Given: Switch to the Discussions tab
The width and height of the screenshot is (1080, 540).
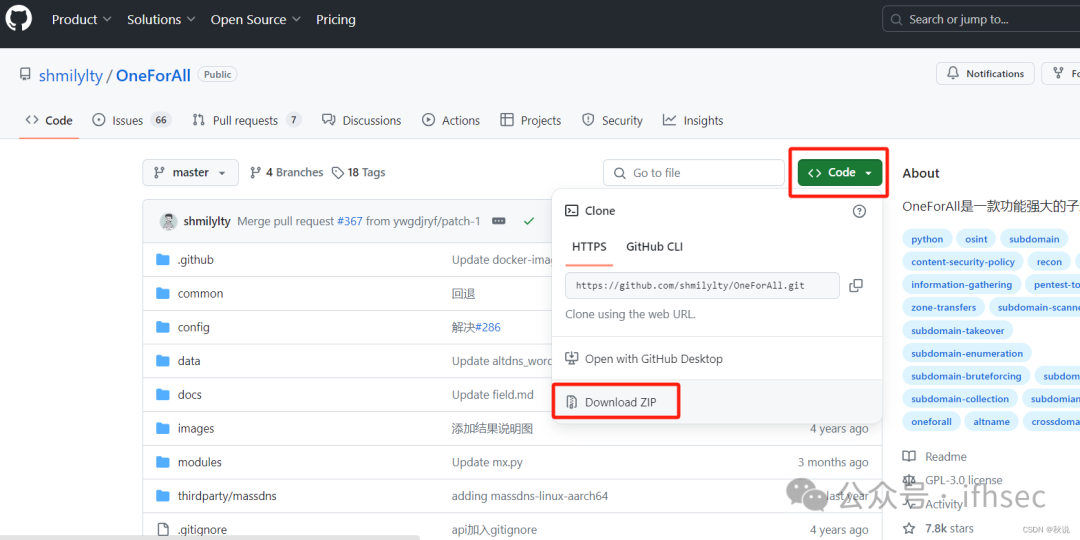Looking at the screenshot, I should click(362, 121).
